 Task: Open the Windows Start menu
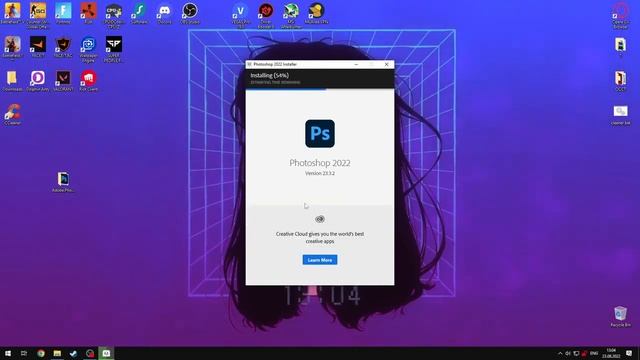point(8,353)
